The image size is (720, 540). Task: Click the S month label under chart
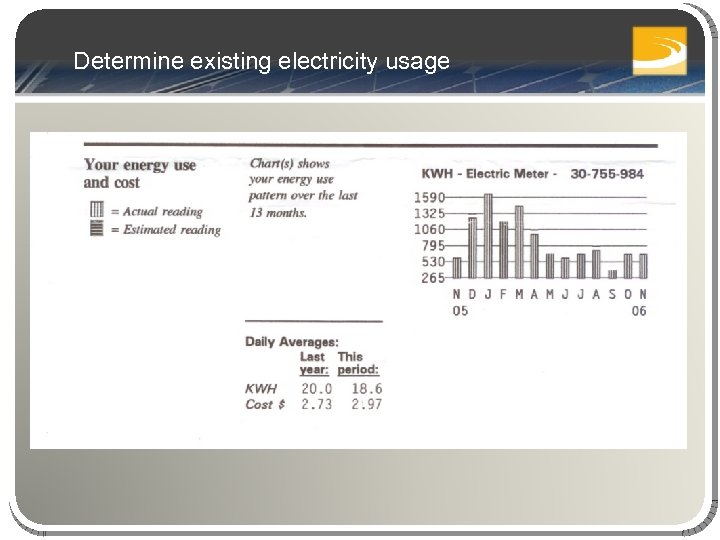pos(612,294)
